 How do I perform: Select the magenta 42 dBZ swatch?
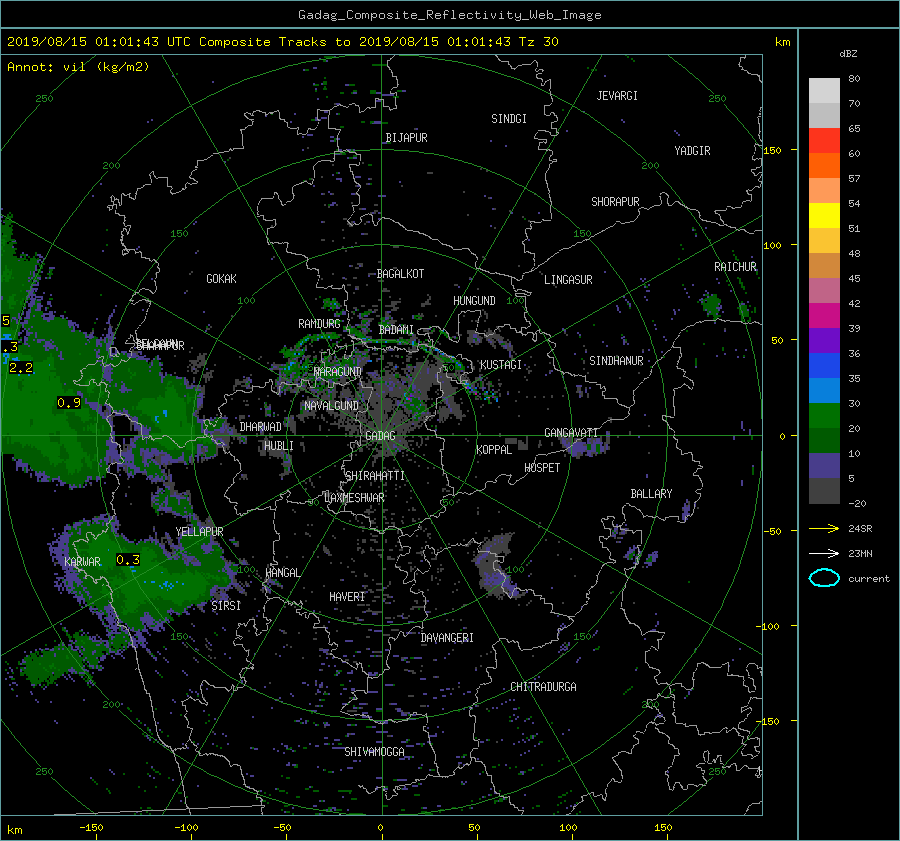[824, 315]
